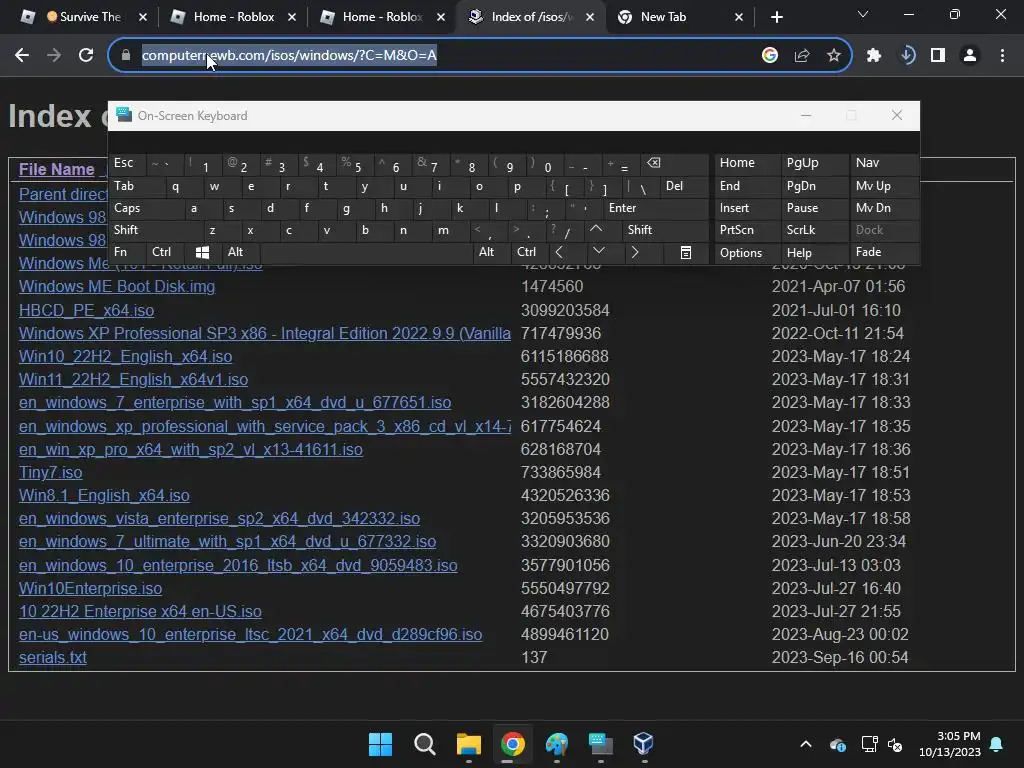Open the VirtualBox cube taskbar icon
This screenshot has width=1024, height=768.
pos(644,744)
